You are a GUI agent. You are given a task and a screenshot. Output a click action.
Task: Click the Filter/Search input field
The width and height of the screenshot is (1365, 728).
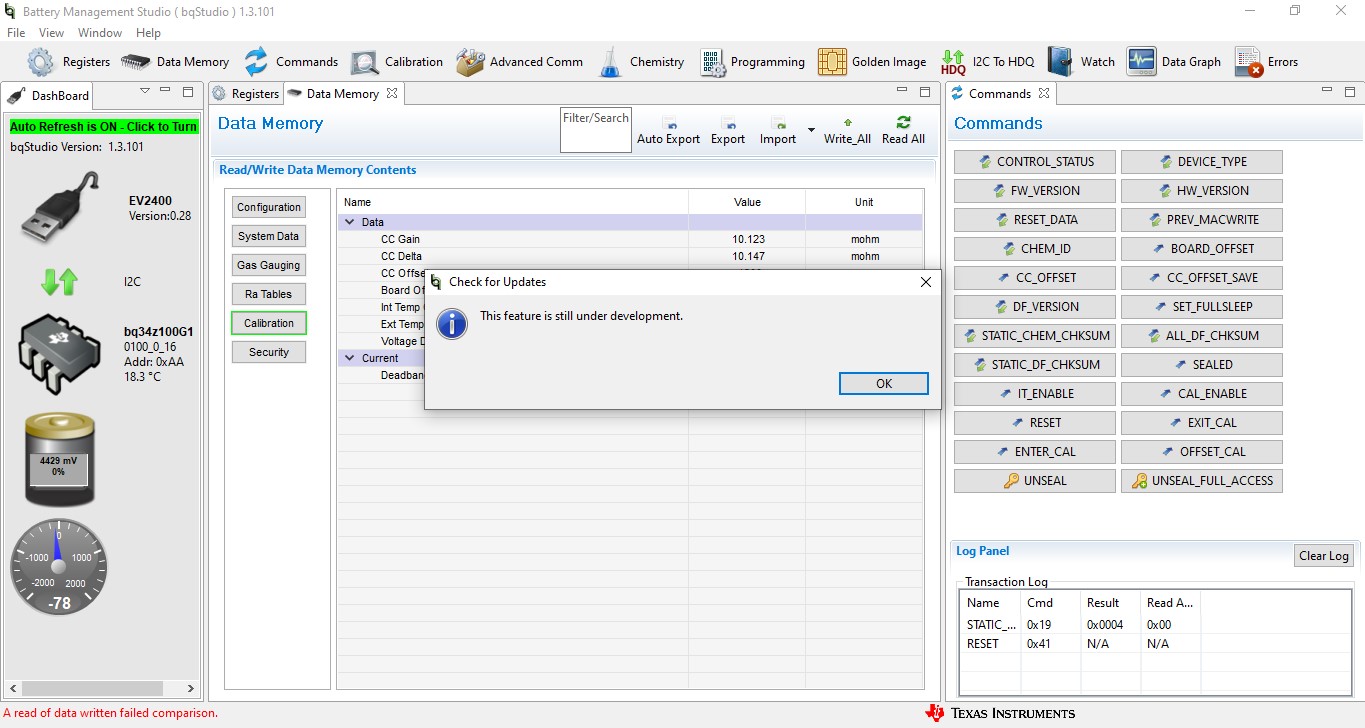(x=596, y=130)
